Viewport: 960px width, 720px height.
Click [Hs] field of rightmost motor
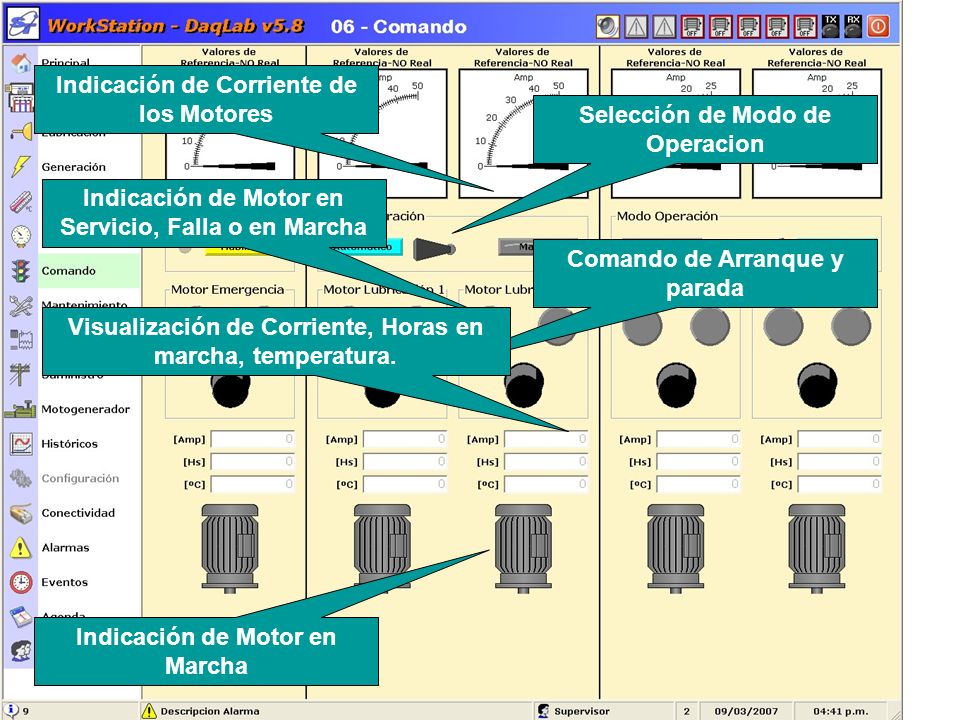tap(840, 462)
